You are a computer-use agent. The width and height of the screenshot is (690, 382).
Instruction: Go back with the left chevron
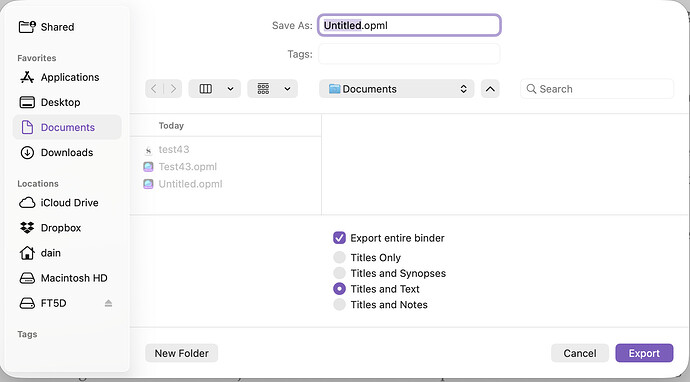154,88
